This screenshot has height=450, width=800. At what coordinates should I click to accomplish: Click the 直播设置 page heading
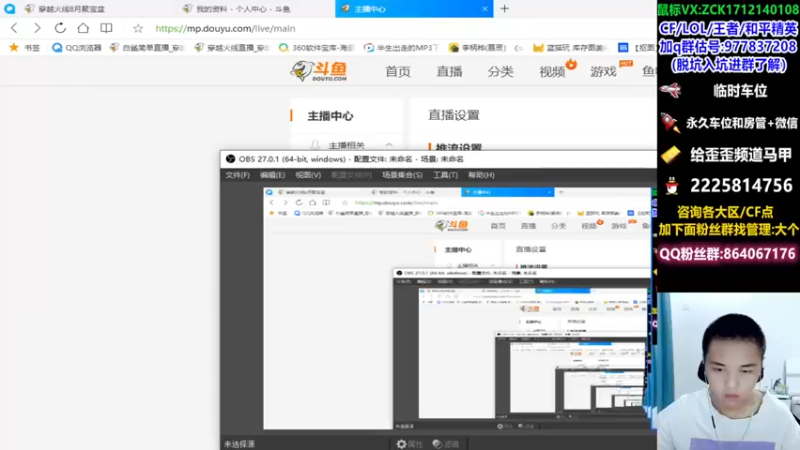pyautogui.click(x=454, y=115)
